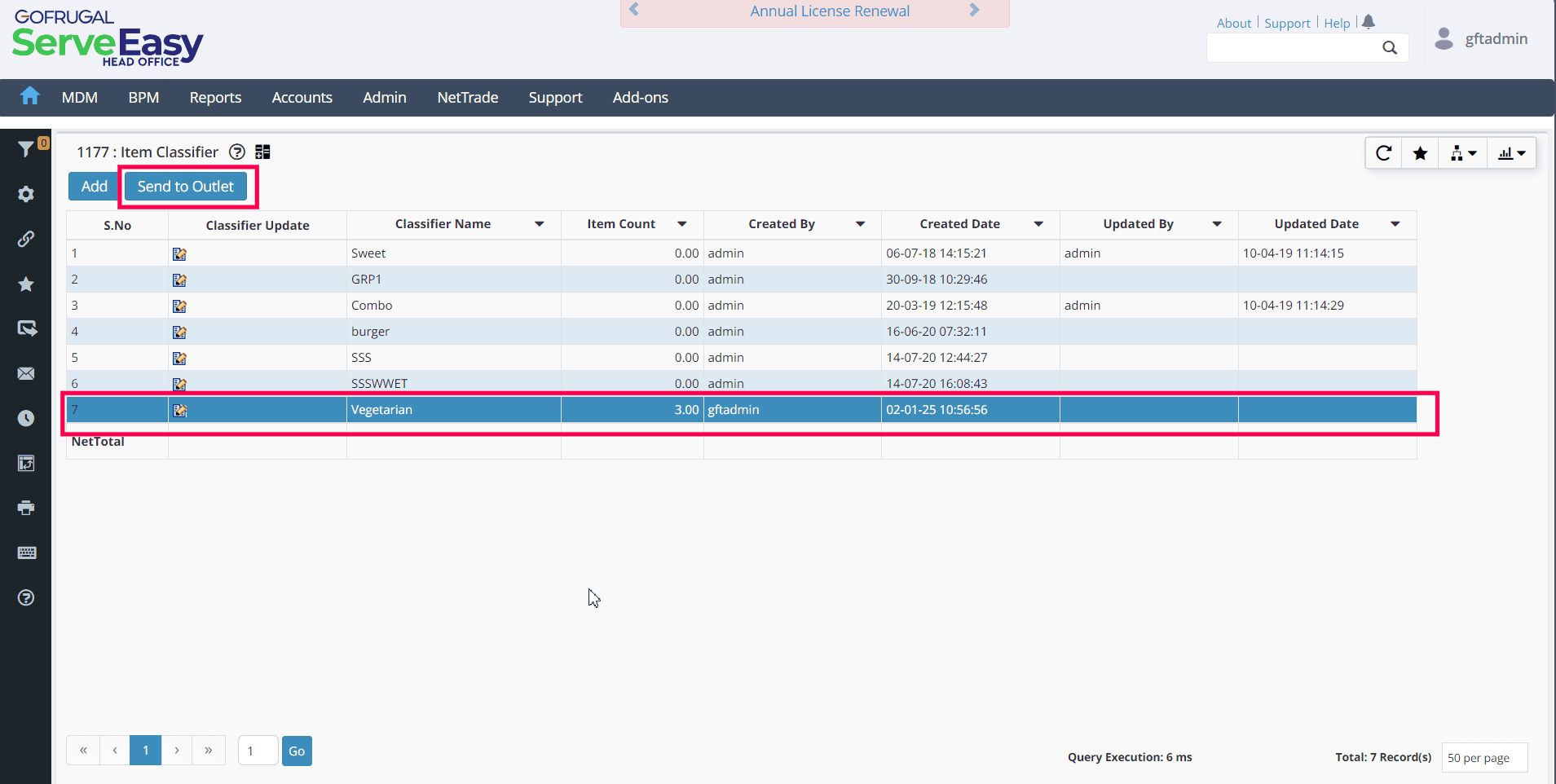This screenshot has height=784, width=1556.
Task: Click the envelope mail icon in sidebar
Action: [x=26, y=373]
